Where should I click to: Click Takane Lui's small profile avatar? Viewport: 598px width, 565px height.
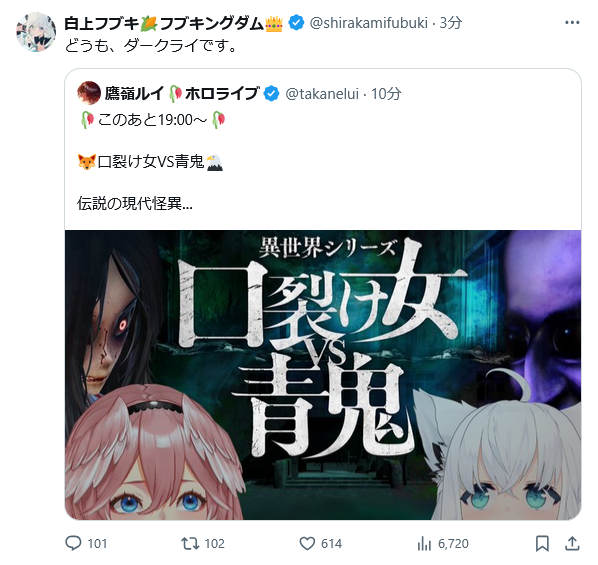89,93
